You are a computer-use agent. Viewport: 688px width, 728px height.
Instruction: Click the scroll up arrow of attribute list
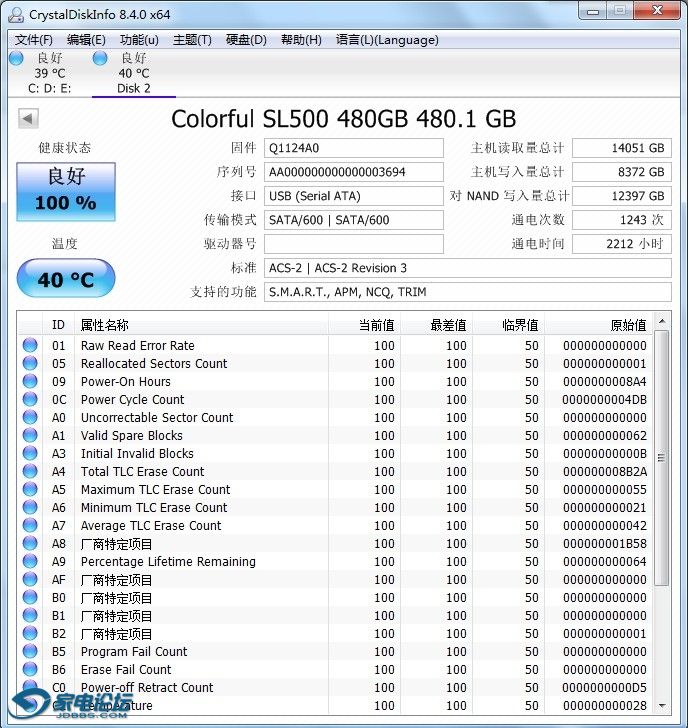pyautogui.click(x=662, y=321)
